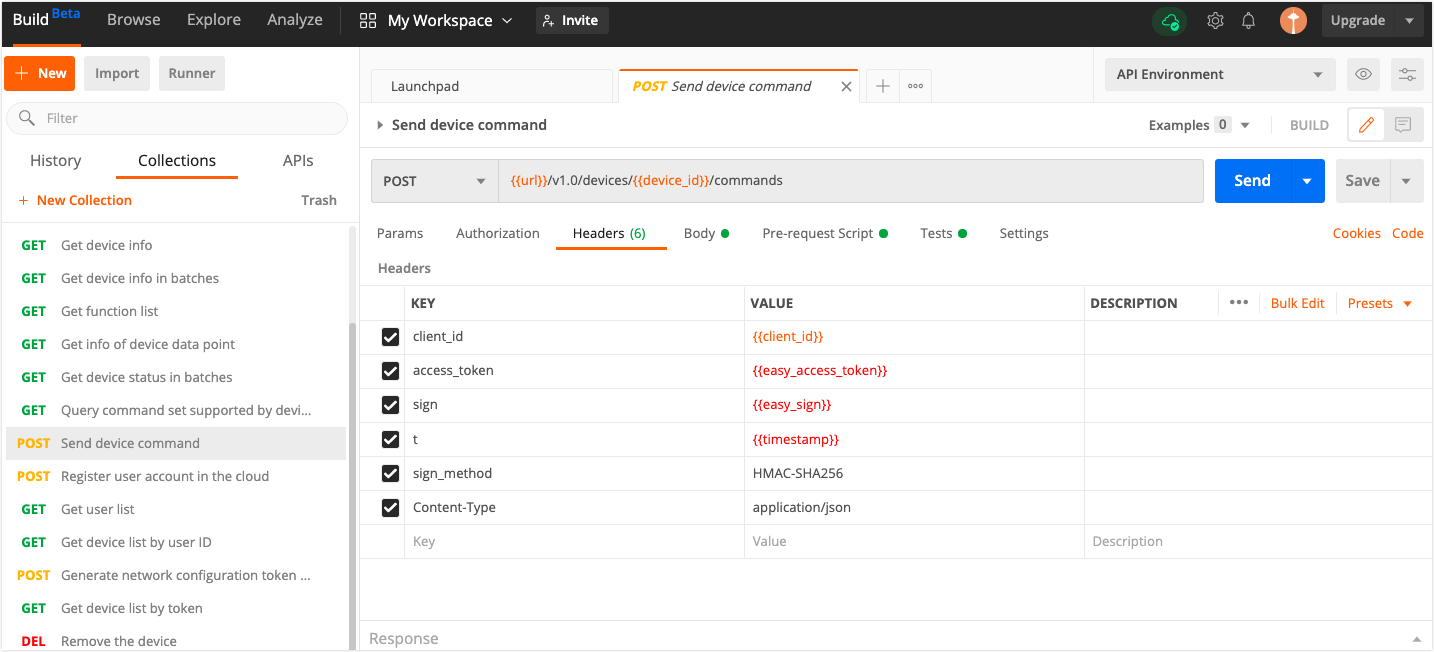This screenshot has height=652, width=1434.
Task: Switch to the APIs tab
Action: coord(298,160)
